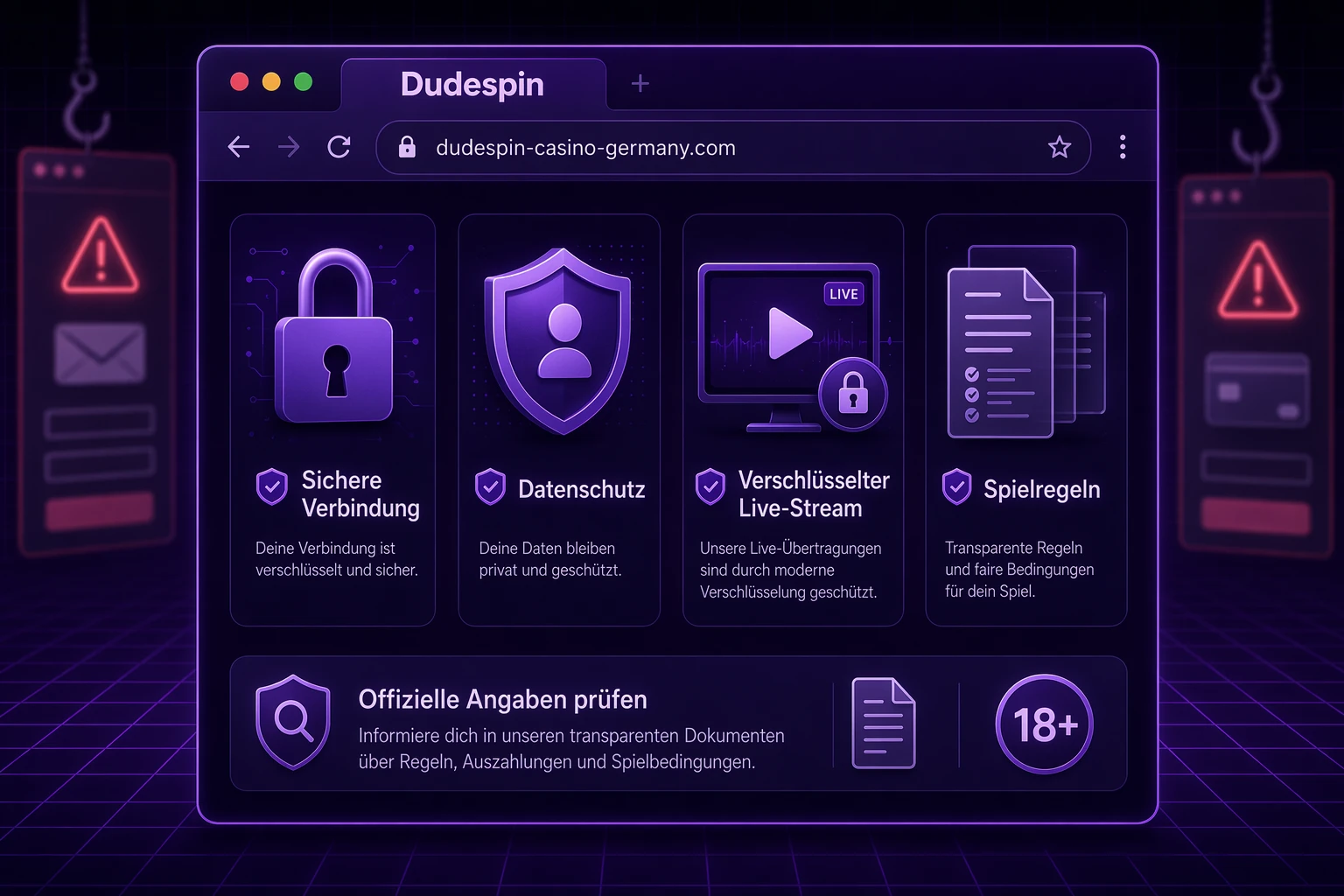The height and width of the screenshot is (896, 1344).
Task: Open the Offizielle Angaben prüfen heading
Action: point(503,699)
